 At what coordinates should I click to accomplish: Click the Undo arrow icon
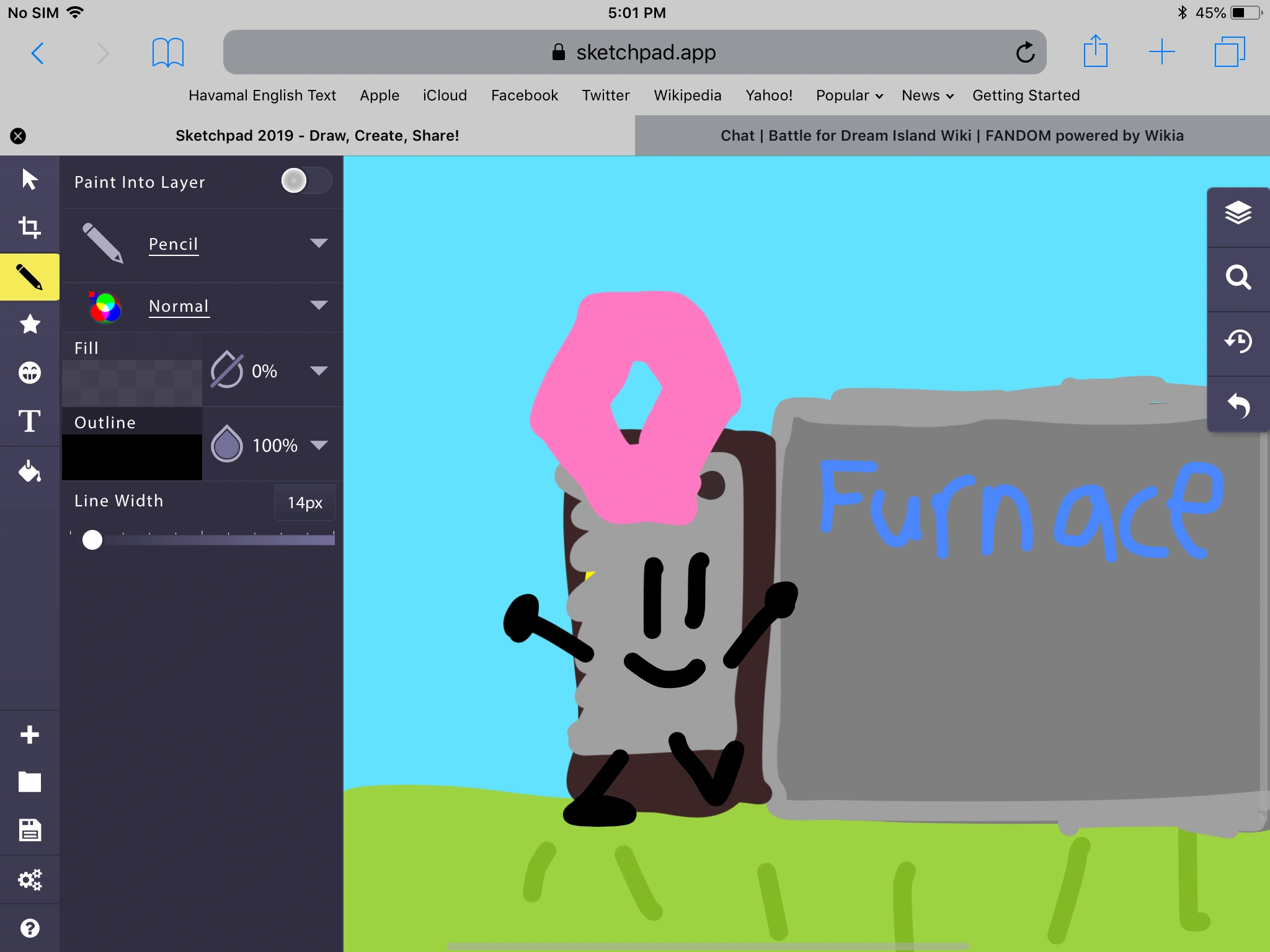(1238, 406)
